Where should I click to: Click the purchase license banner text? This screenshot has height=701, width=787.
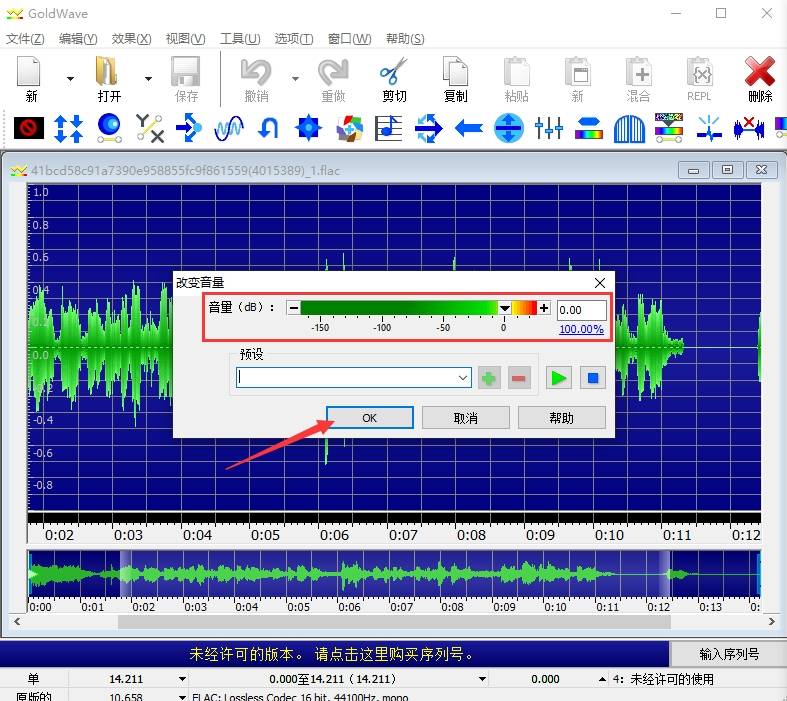point(331,654)
